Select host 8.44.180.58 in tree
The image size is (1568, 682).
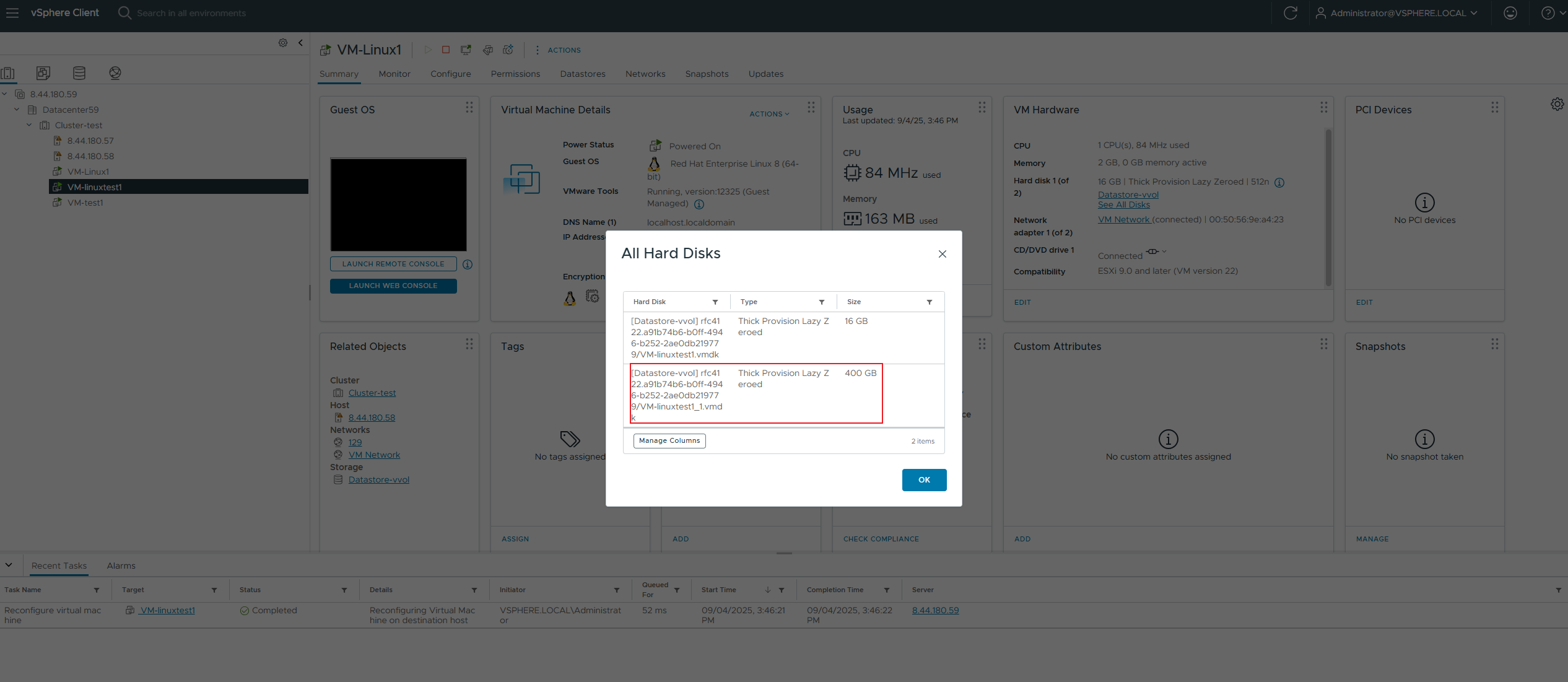(x=90, y=156)
